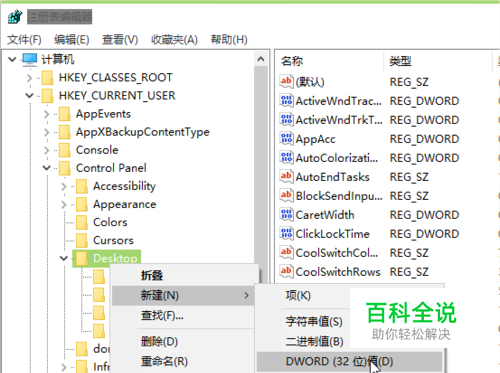Click the Desktop folder icon
Image resolution: width=500 pixels, height=373 pixels.
pos(82,258)
